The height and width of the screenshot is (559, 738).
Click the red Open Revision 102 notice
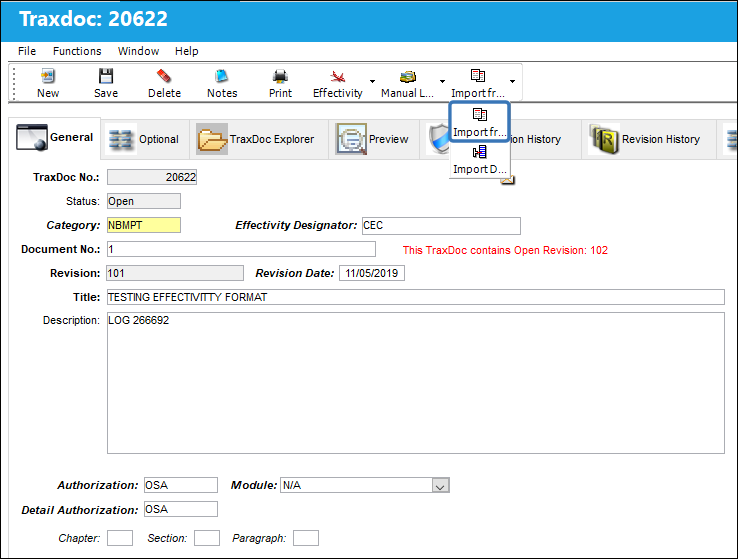click(x=505, y=250)
